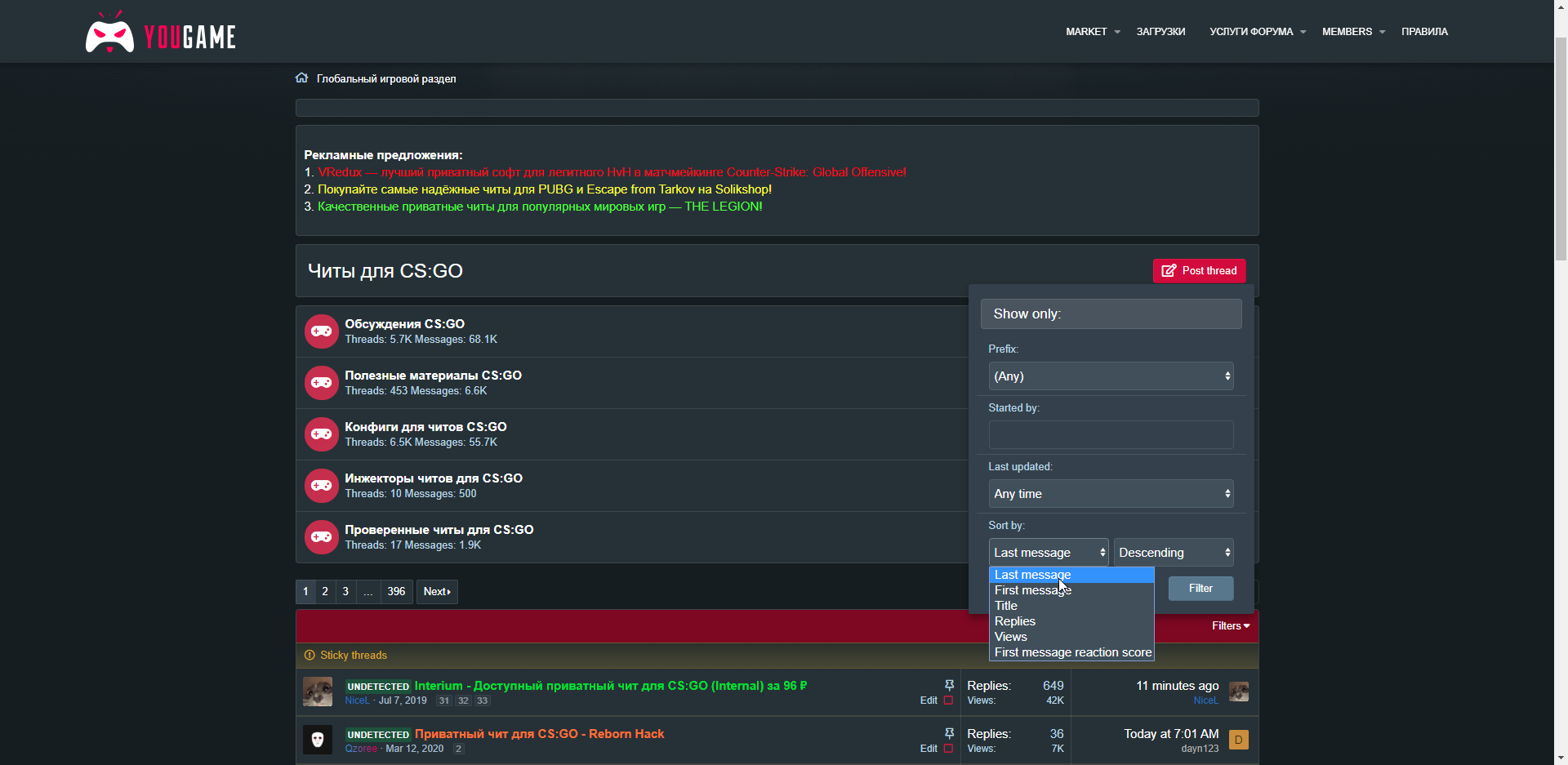Viewport: 1568px width, 765px height.
Task: Focus the Started by input field
Action: pos(1111,435)
